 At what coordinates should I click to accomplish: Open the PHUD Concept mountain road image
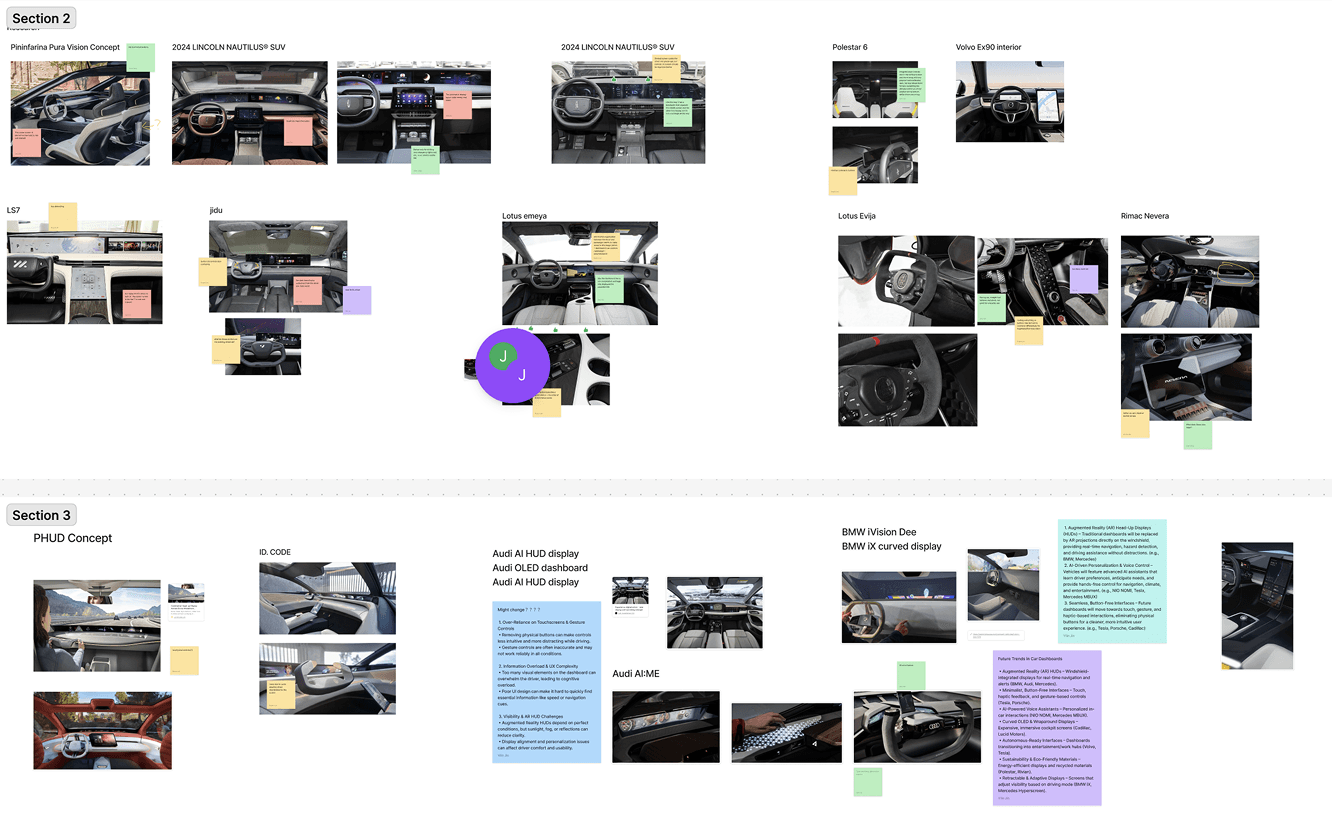tap(97, 625)
